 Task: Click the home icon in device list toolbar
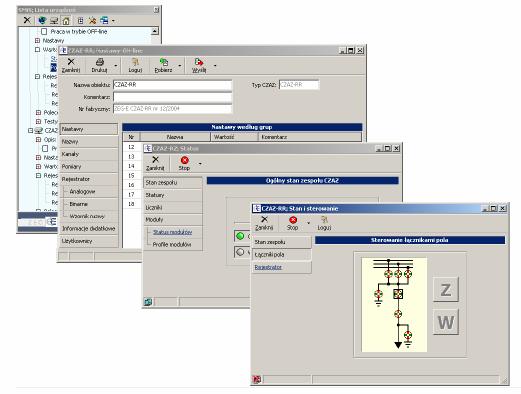pos(66,21)
